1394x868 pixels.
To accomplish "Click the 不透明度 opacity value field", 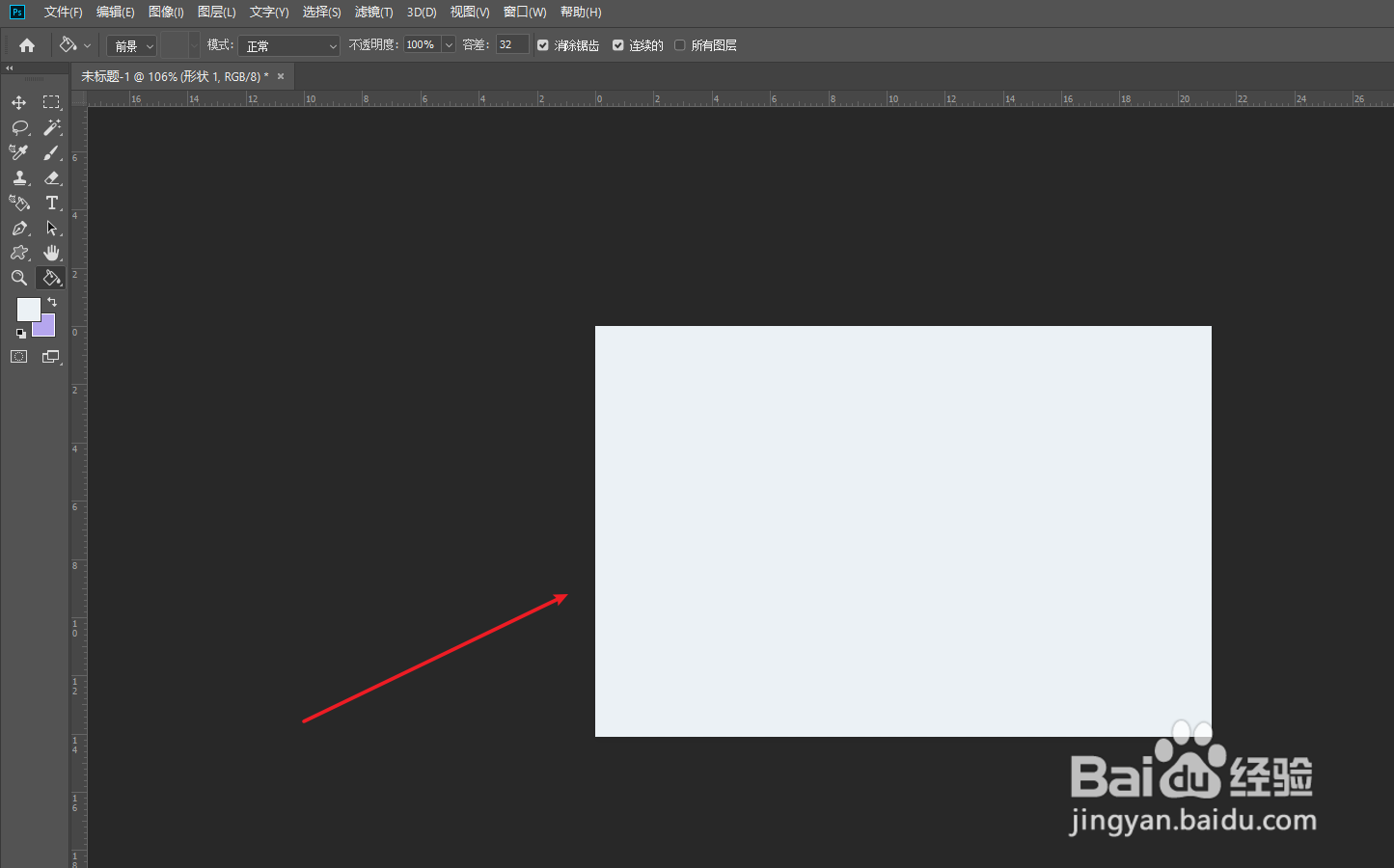I will (423, 45).
